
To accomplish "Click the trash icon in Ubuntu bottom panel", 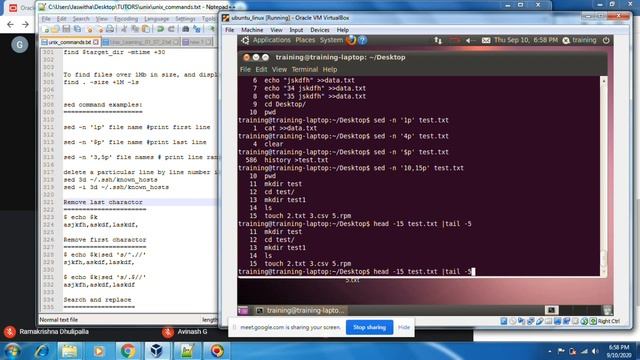I will [607, 310].
